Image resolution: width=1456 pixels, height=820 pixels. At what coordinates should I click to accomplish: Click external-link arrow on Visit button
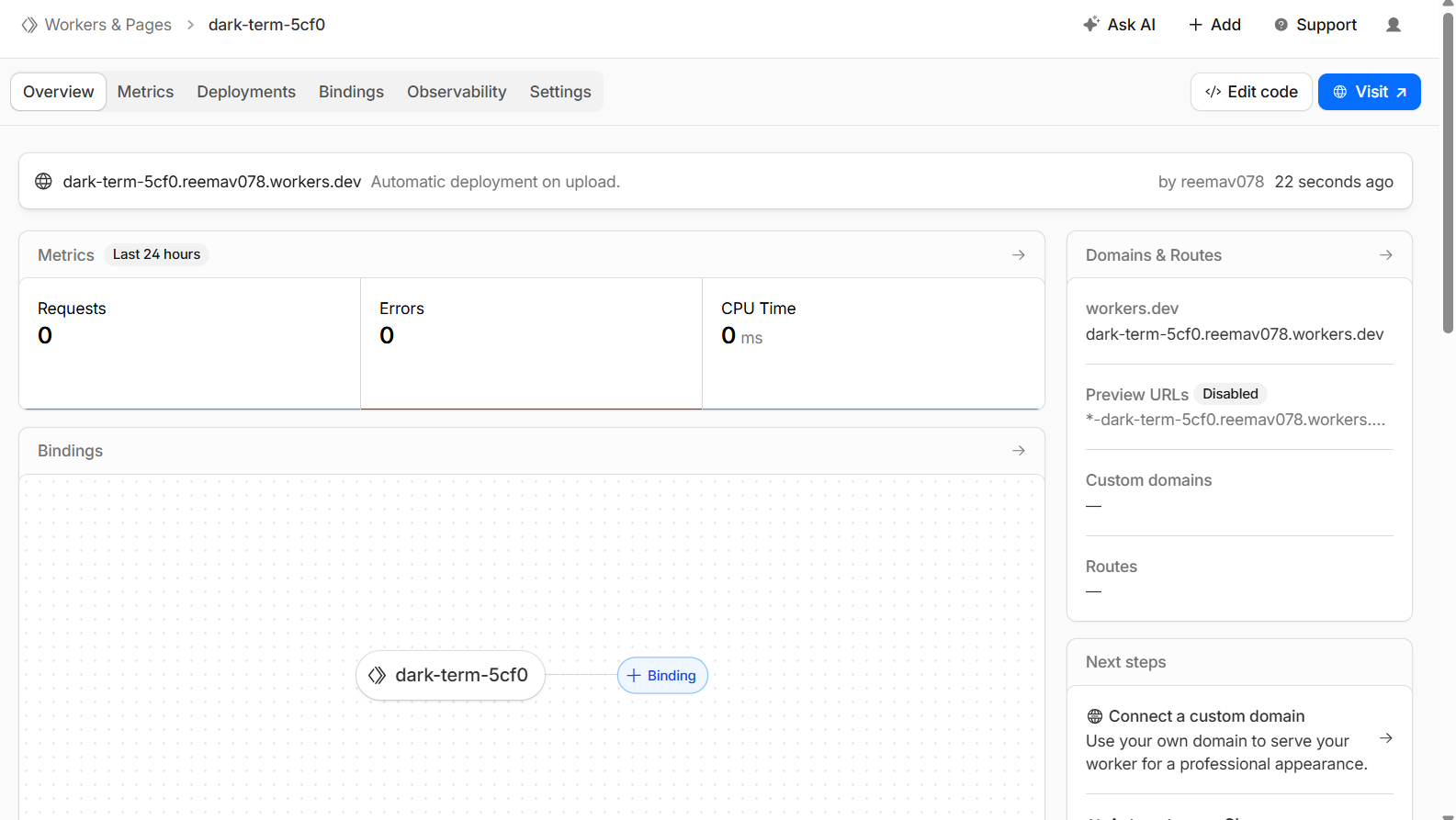[x=1402, y=93]
